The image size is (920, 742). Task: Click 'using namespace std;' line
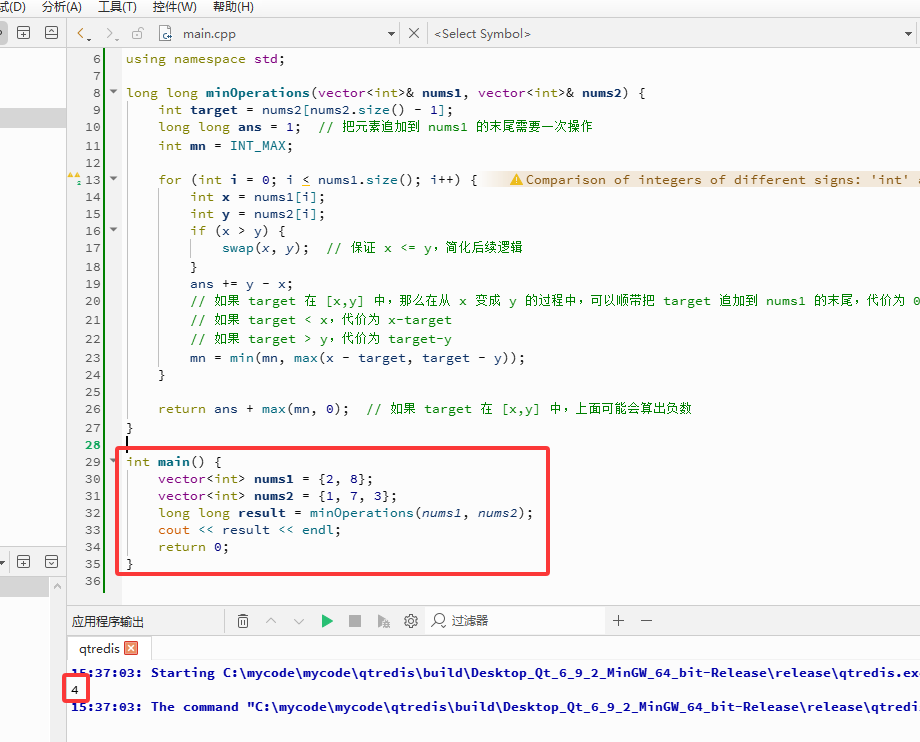pyautogui.click(x=205, y=59)
